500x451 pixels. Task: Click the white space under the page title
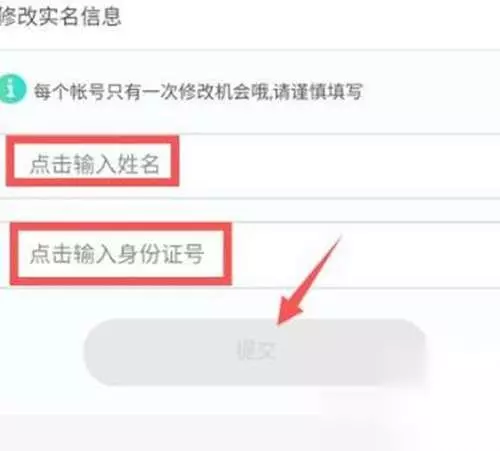(250, 38)
